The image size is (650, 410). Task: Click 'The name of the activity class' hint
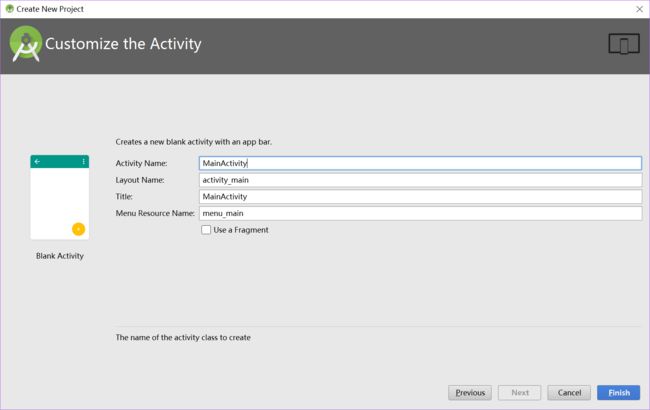point(183,337)
